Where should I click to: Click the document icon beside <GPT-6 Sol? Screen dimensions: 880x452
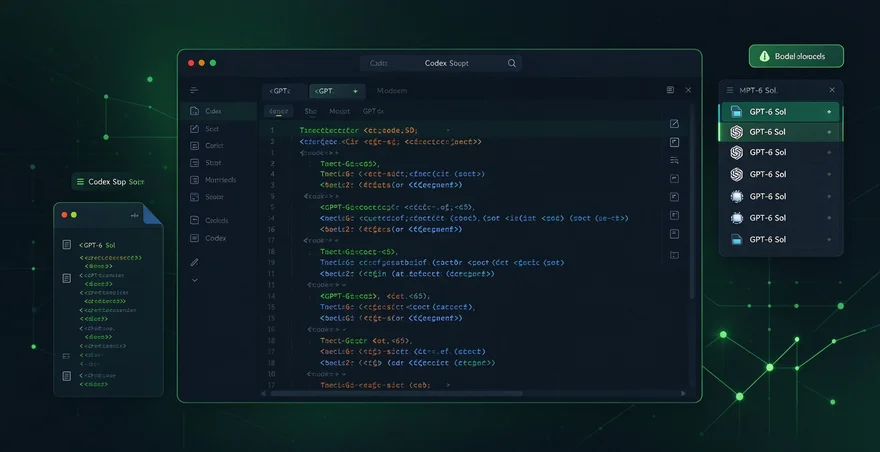click(67, 245)
